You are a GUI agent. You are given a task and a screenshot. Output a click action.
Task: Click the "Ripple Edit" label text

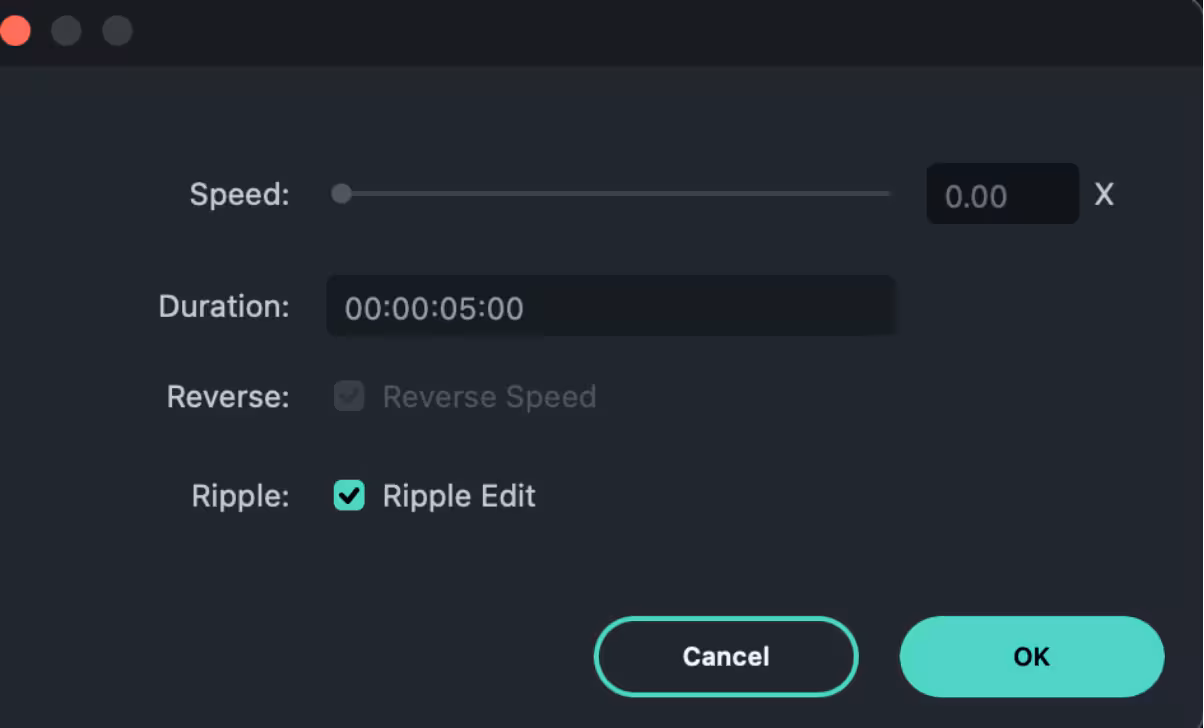(459, 496)
